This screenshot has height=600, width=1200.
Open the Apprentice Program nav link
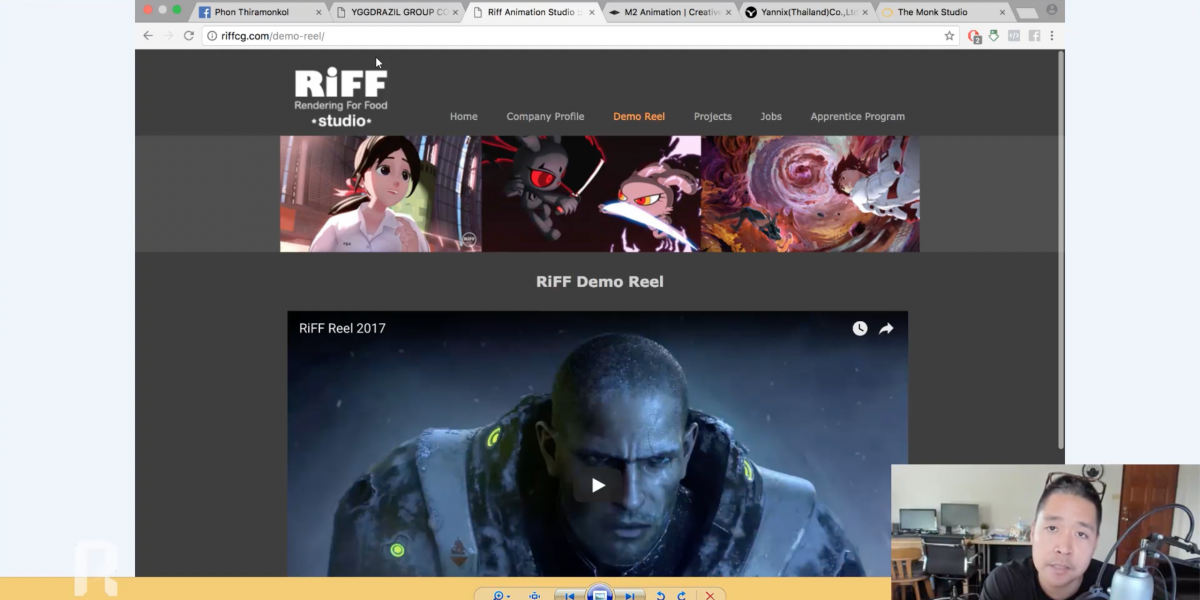tap(857, 116)
